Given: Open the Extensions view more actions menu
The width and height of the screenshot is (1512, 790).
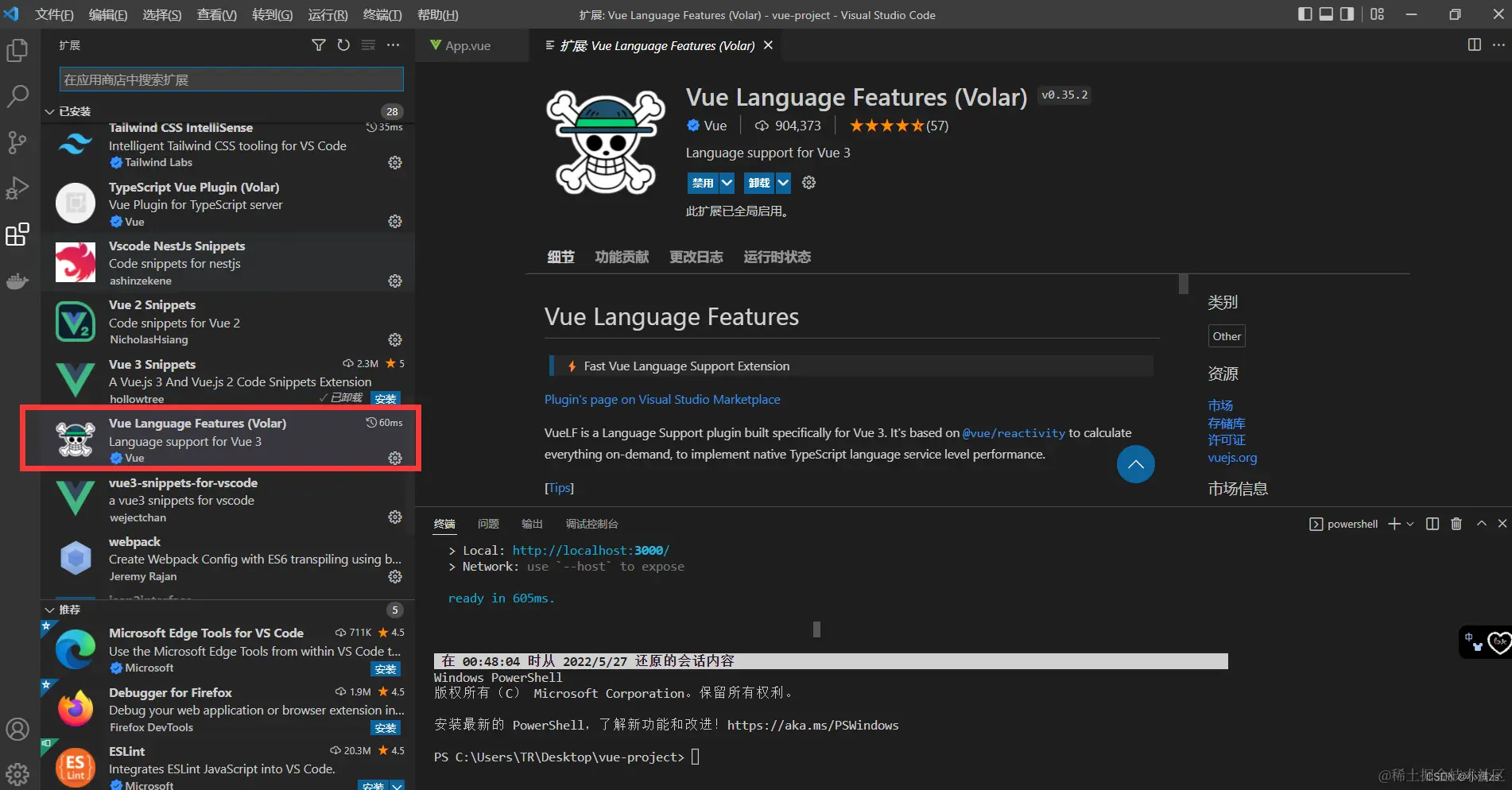Looking at the screenshot, I should point(393,45).
